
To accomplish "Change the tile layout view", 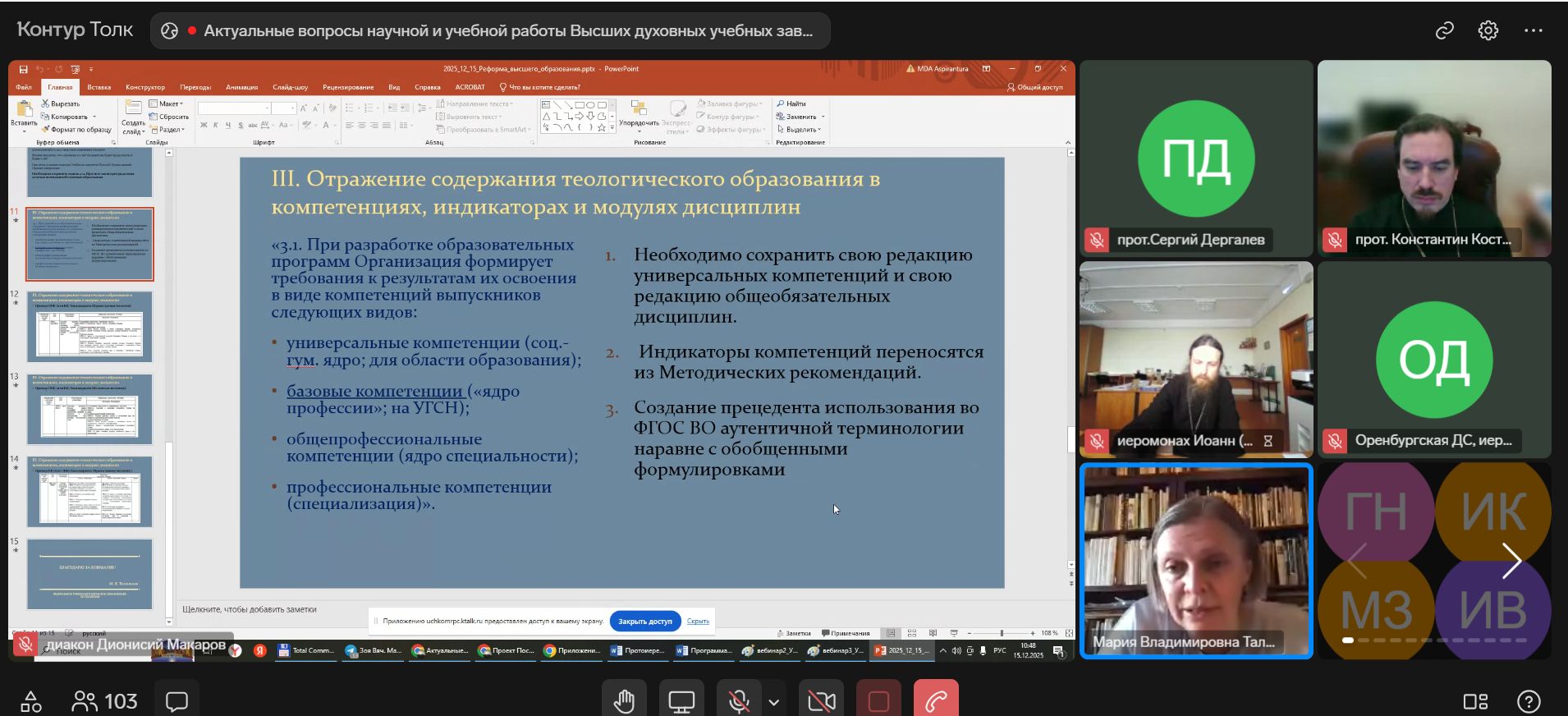I will pos(1475,701).
